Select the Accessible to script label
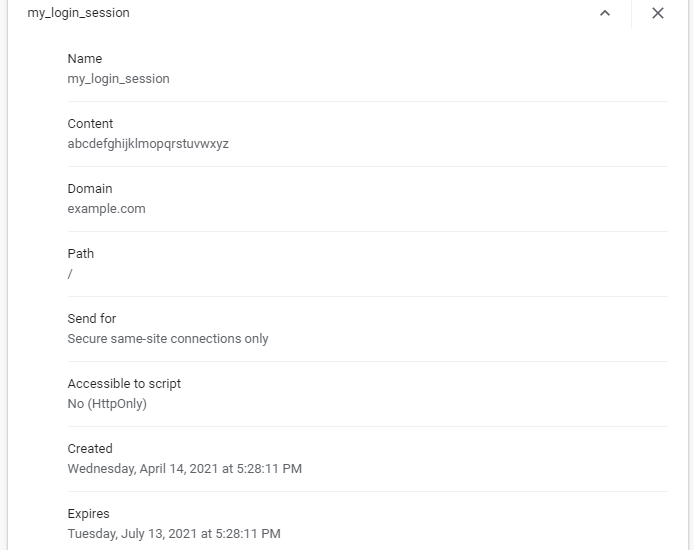The width and height of the screenshot is (694, 550). pos(124,384)
